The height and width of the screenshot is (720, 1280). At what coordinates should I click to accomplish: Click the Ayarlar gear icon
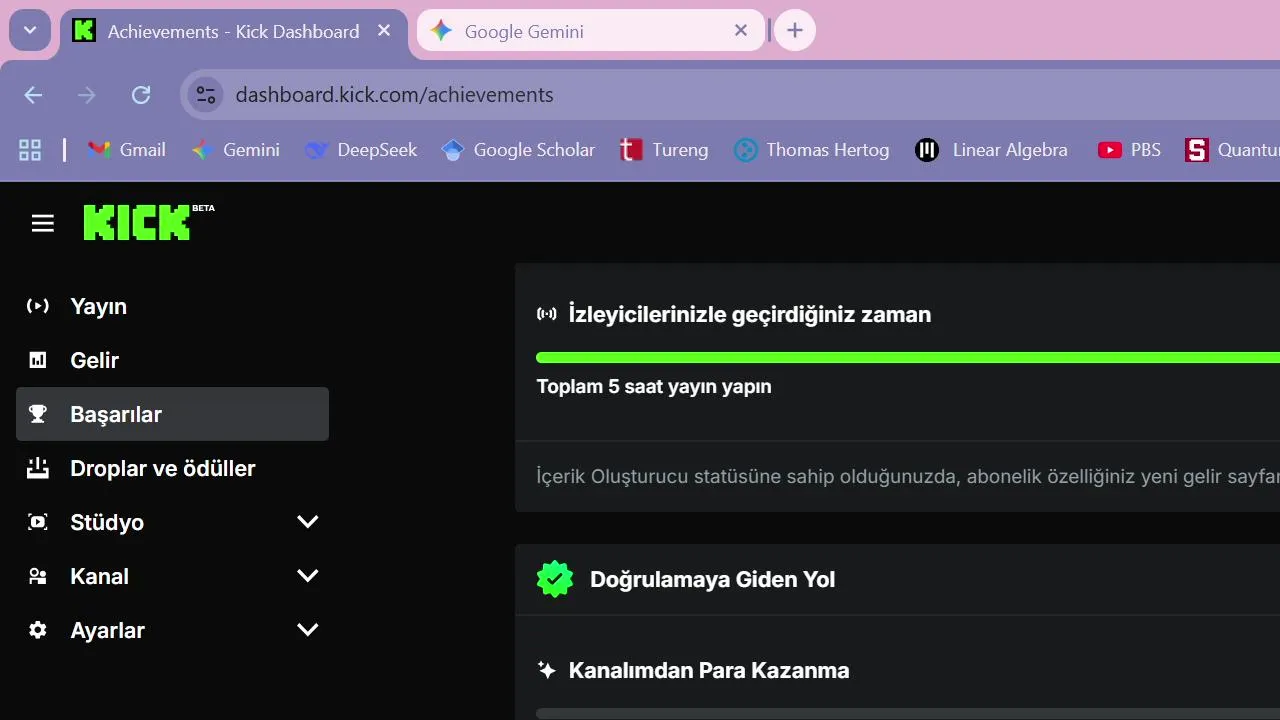38,630
